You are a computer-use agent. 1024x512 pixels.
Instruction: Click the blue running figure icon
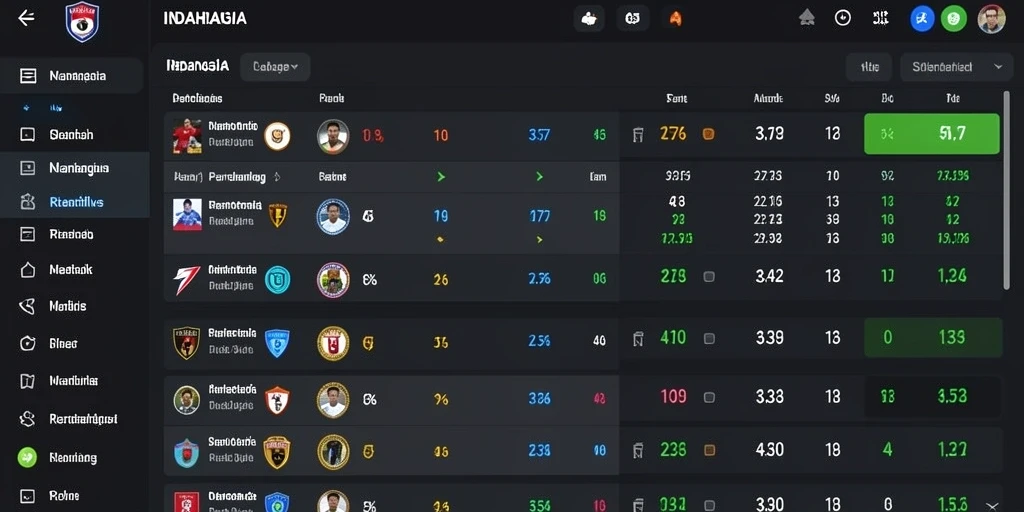(922, 19)
